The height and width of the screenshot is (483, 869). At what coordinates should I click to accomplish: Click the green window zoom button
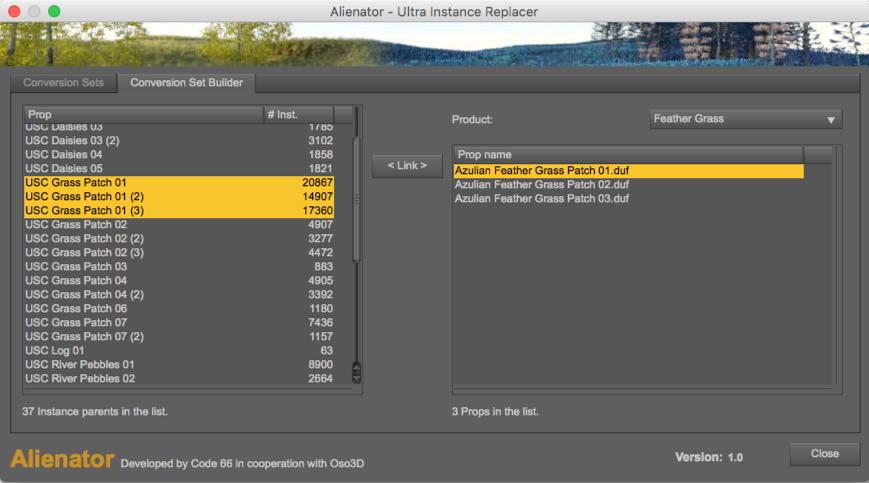click(x=54, y=11)
